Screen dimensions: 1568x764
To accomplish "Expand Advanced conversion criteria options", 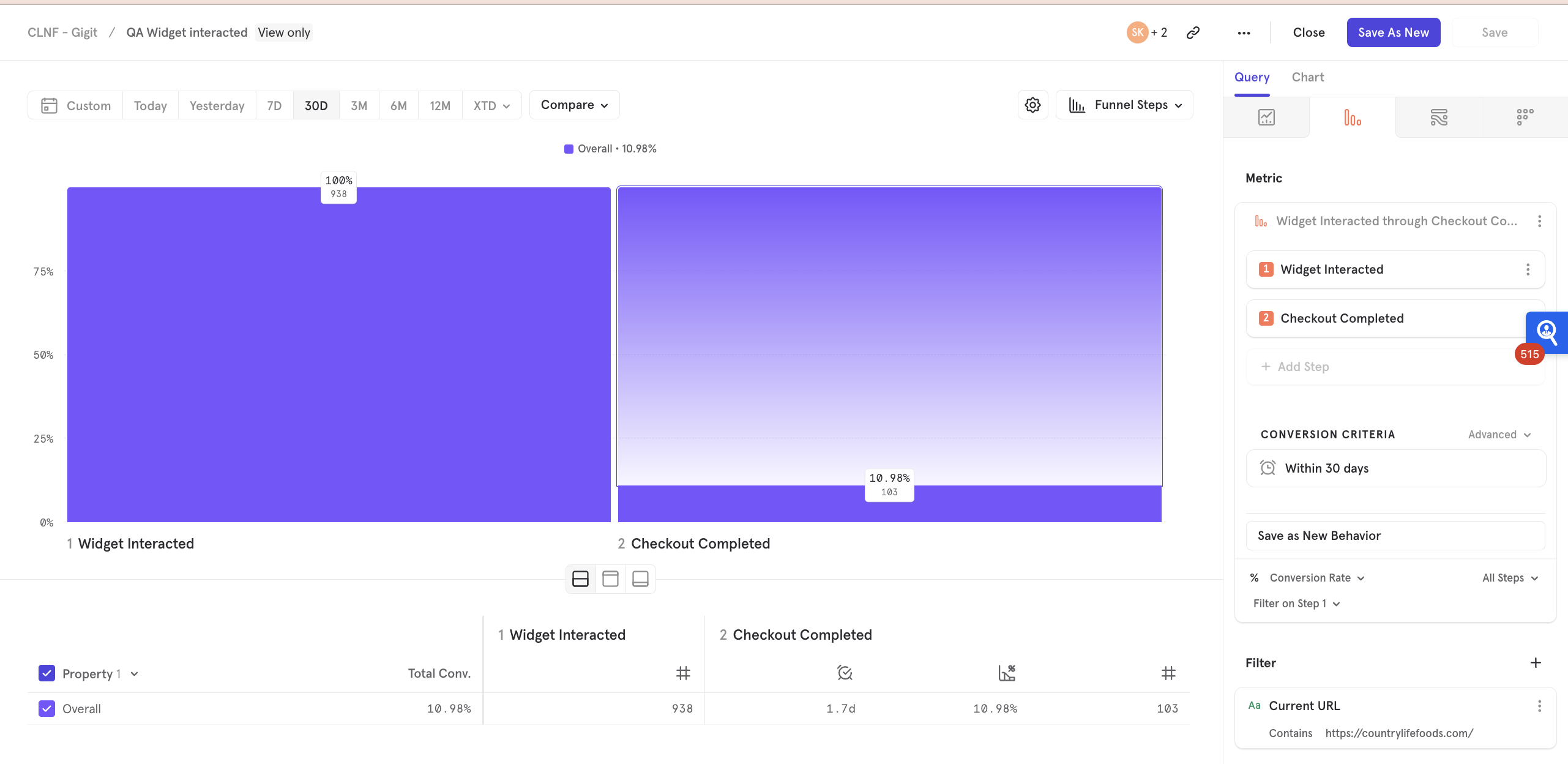I will (x=1499, y=434).
